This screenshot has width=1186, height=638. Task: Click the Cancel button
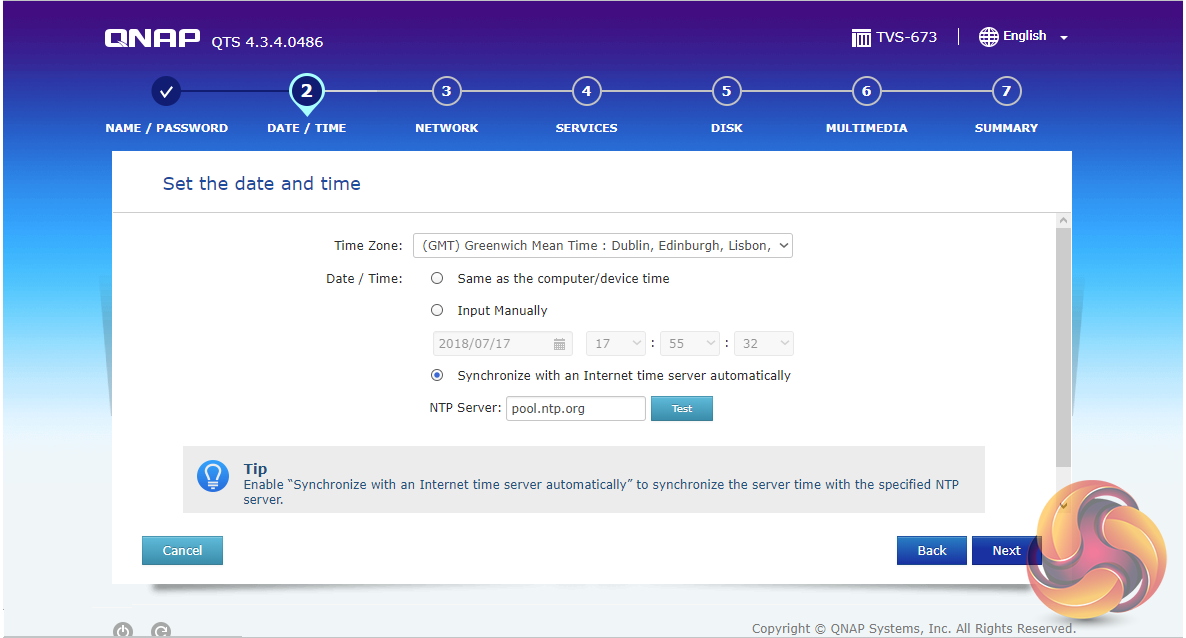182,551
